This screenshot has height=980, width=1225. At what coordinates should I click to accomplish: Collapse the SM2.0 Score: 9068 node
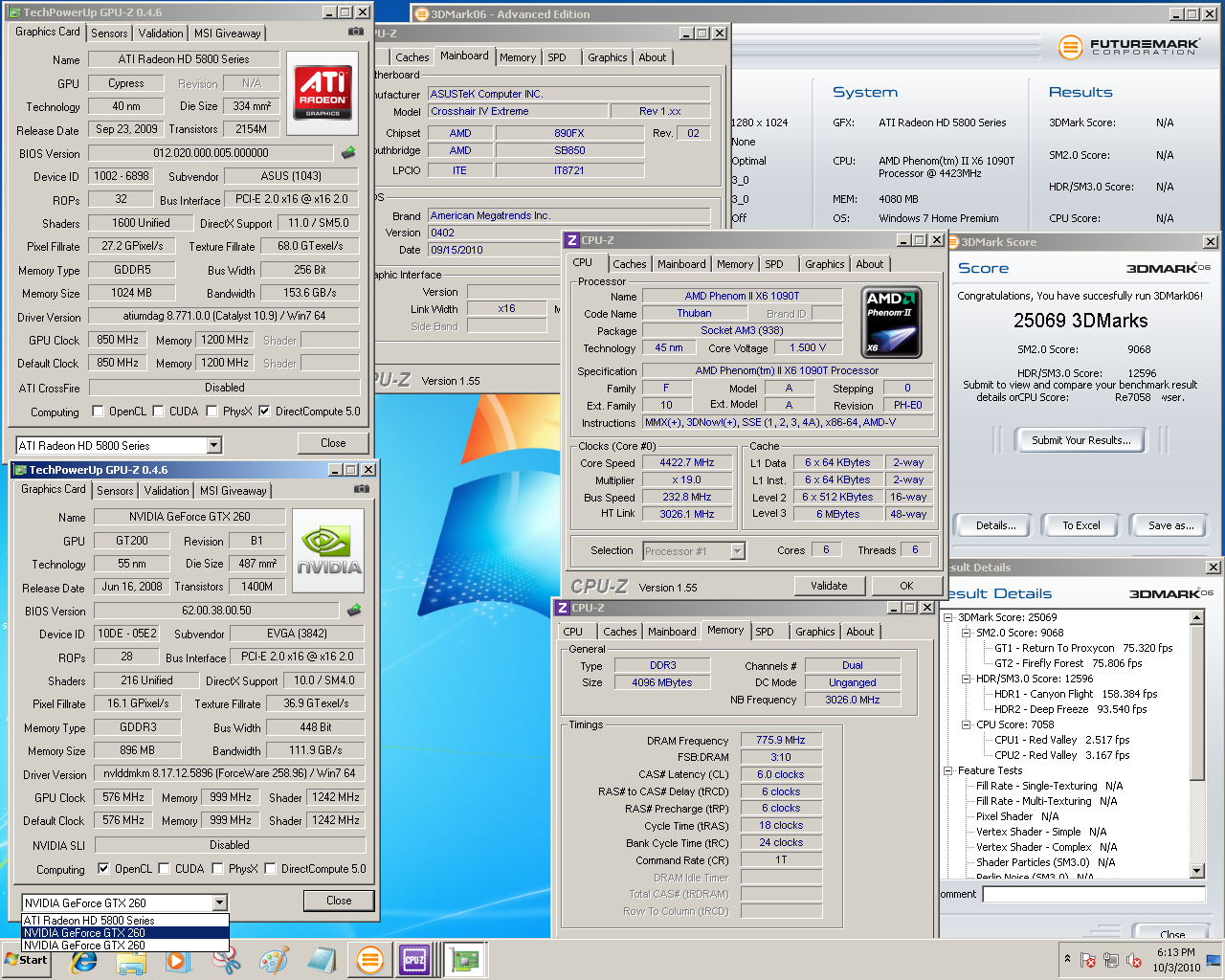[x=967, y=633]
